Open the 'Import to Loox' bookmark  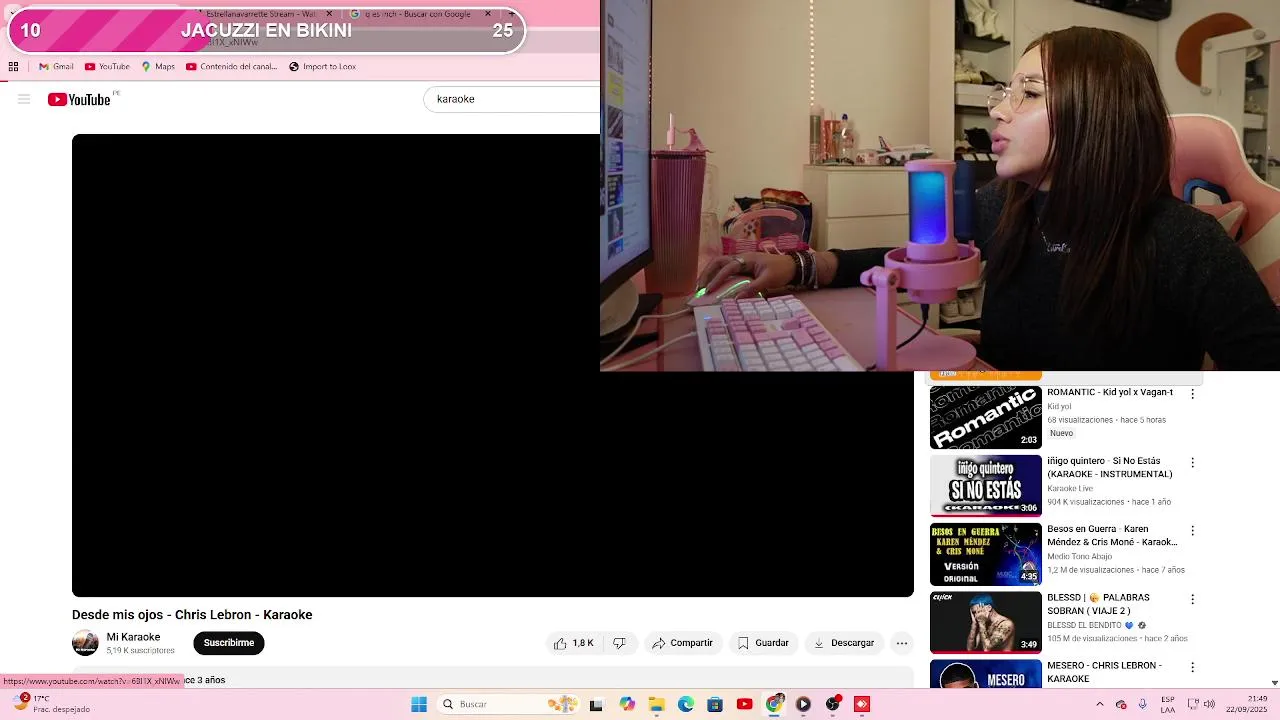click(x=322, y=67)
